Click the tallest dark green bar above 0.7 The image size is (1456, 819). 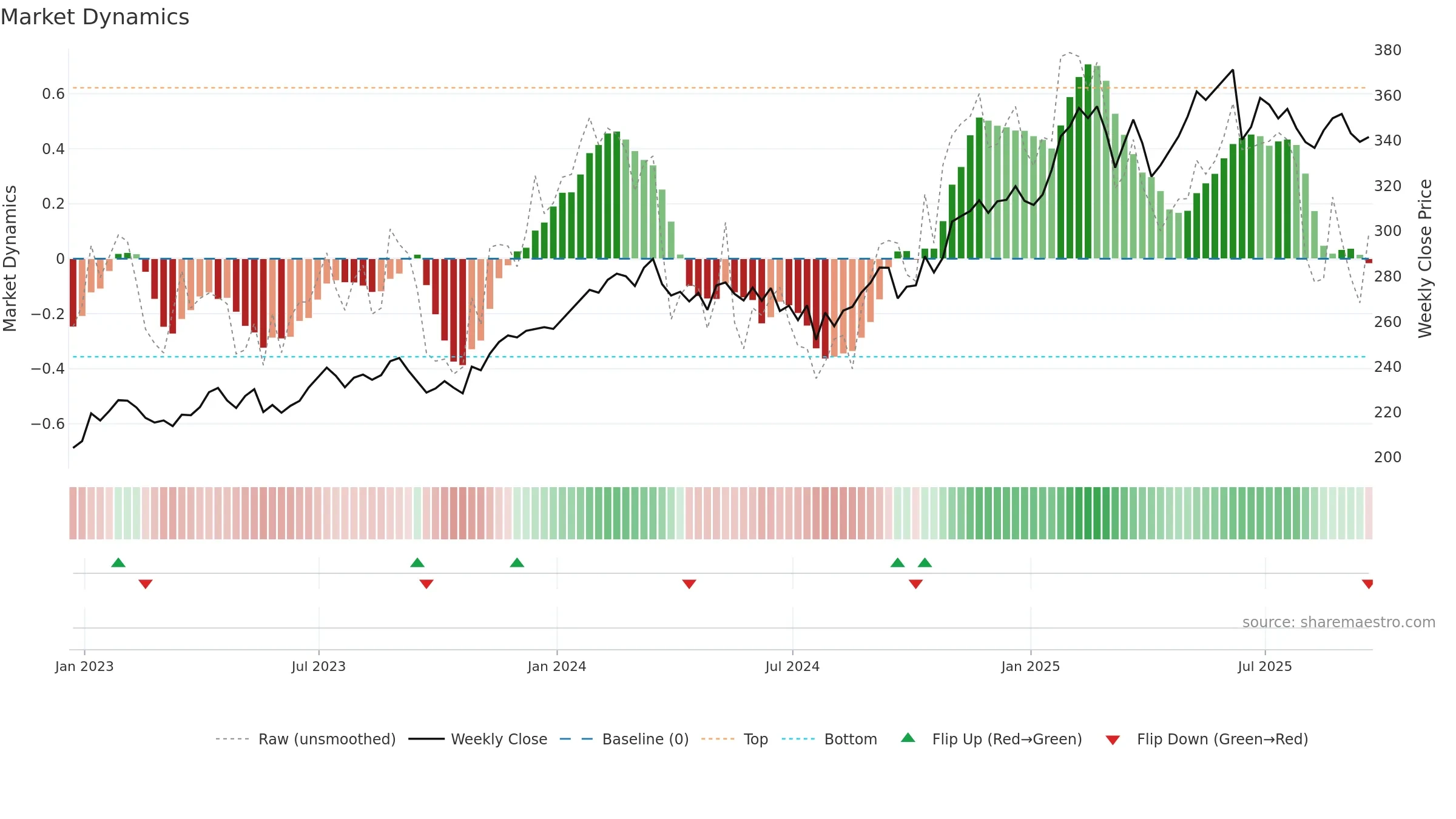pyautogui.click(x=1088, y=161)
